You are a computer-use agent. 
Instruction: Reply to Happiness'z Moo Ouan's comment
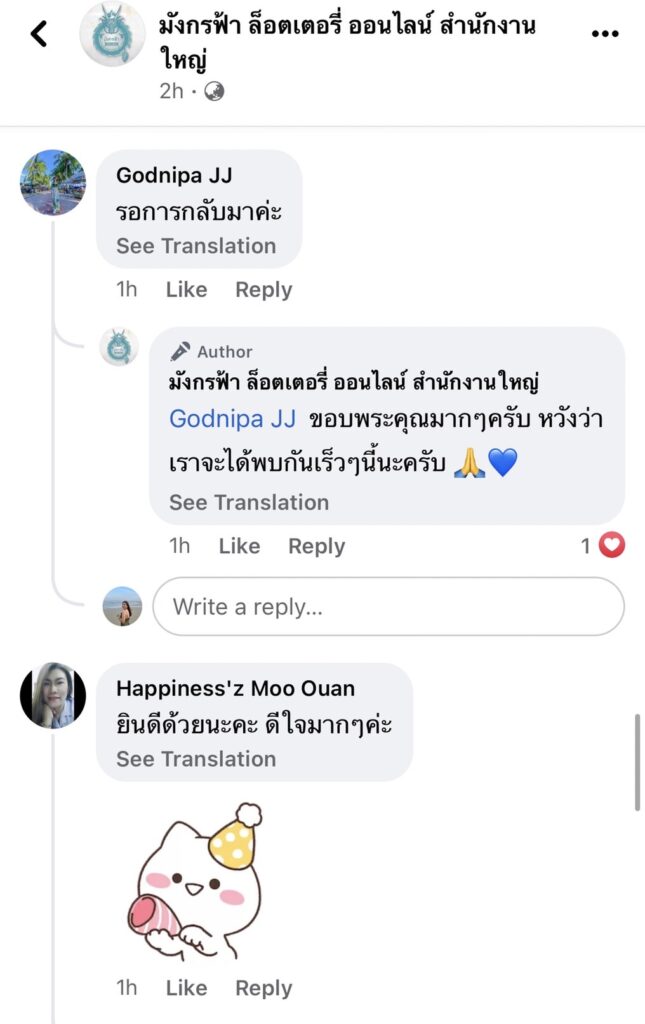[264, 988]
